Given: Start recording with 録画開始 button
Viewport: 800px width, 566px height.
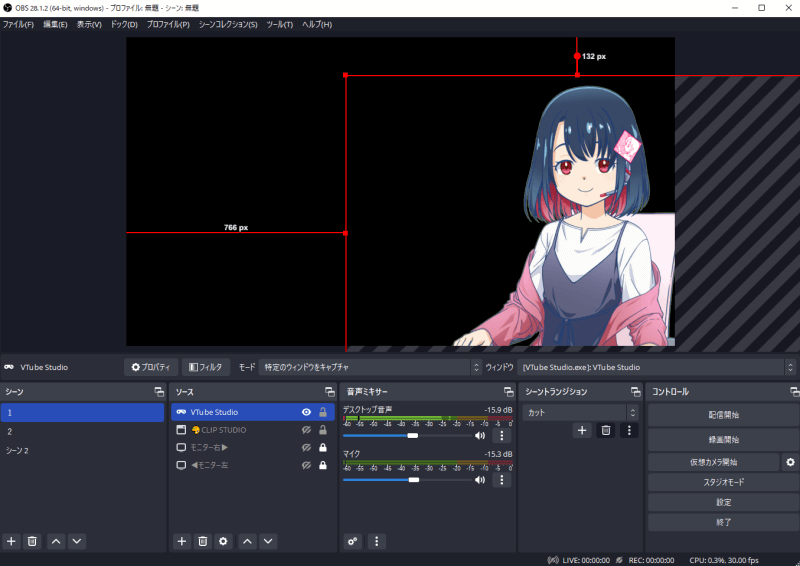Looking at the screenshot, I should point(723,439).
